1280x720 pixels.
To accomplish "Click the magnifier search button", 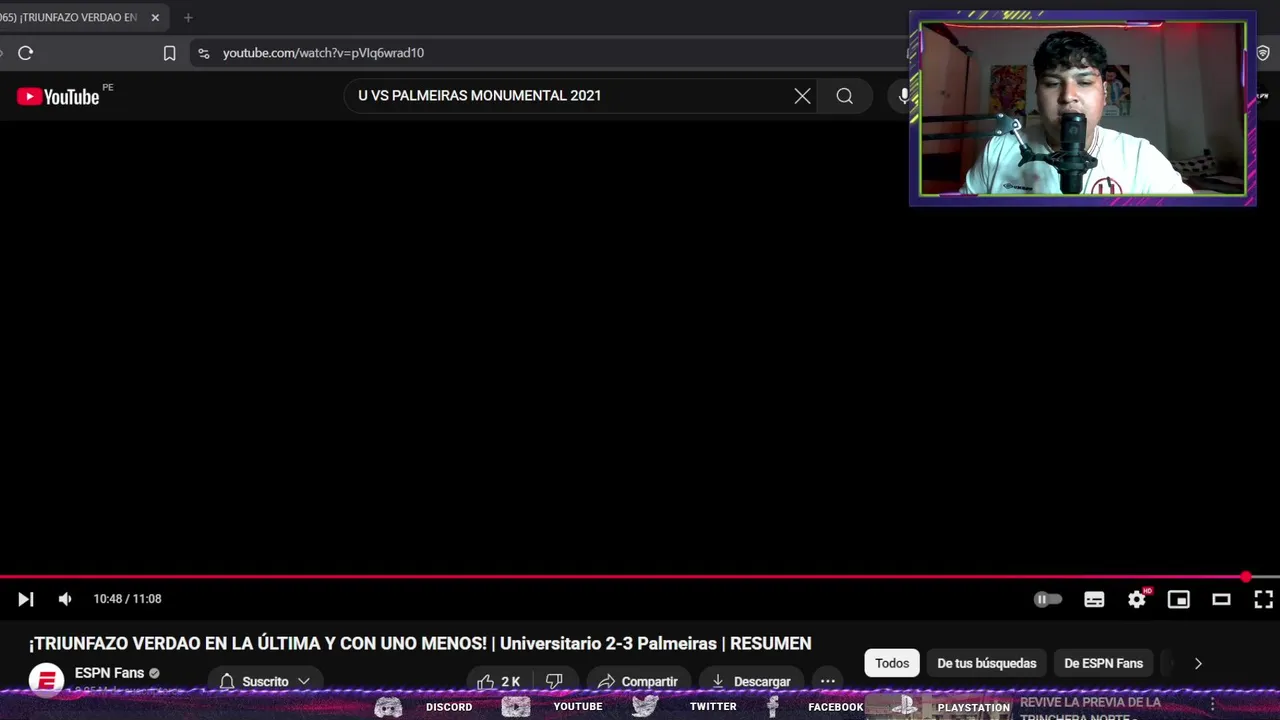I will tap(845, 96).
